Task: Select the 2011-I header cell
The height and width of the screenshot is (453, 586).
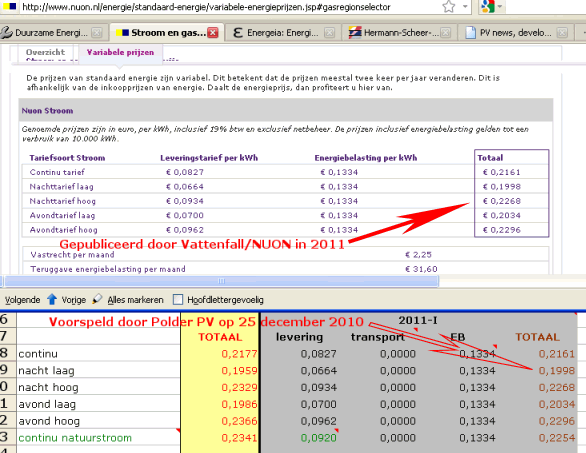Action: click(x=418, y=320)
